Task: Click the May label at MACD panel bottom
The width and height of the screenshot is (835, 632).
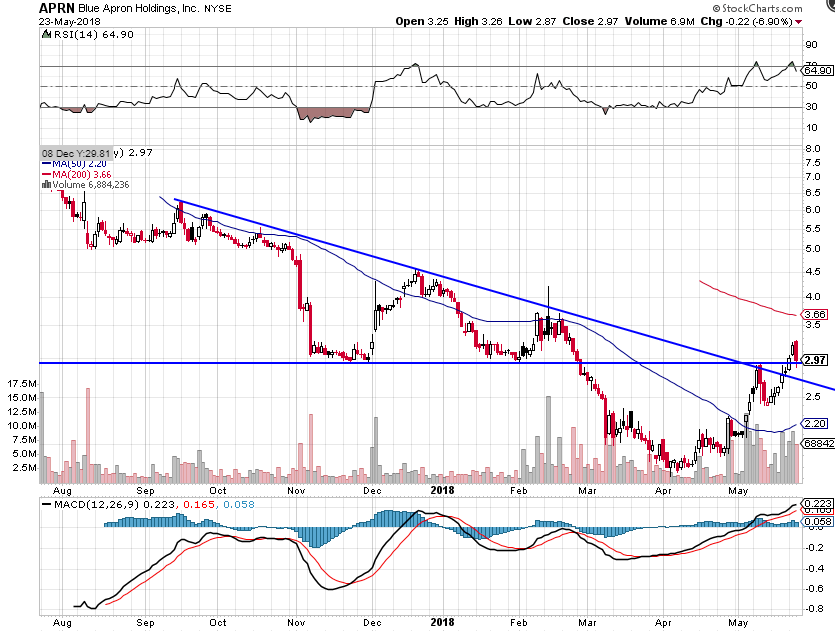Action: (738, 622)
